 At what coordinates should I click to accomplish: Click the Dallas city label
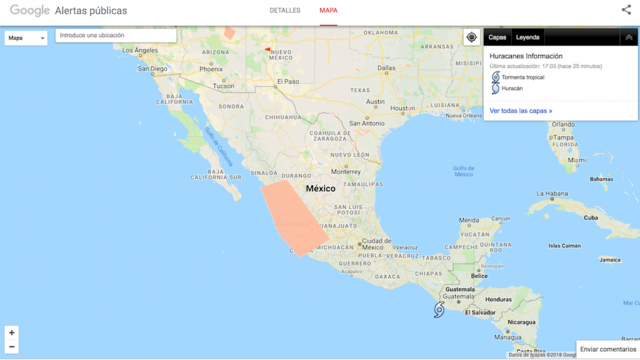(386, 68)
